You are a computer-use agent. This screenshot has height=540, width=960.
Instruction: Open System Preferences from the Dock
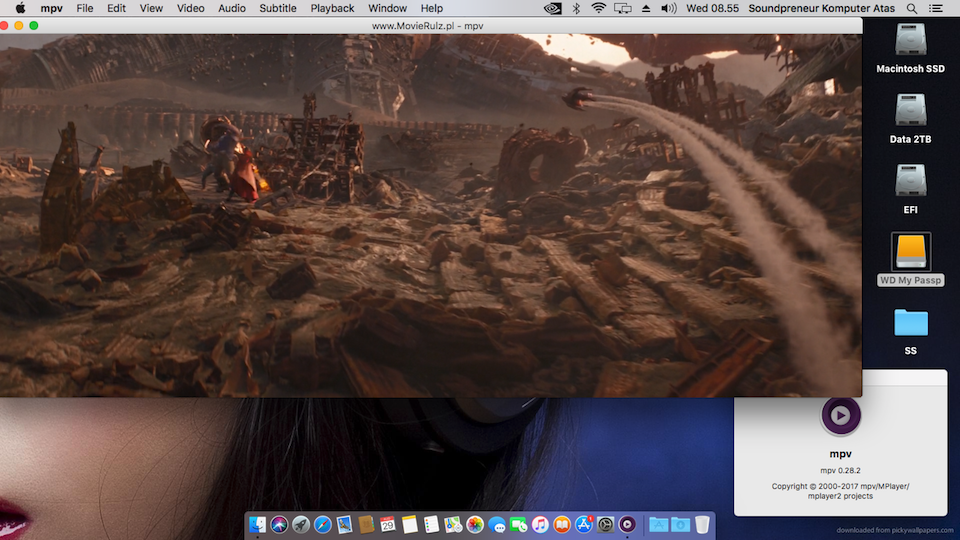[x=605, y=525]
